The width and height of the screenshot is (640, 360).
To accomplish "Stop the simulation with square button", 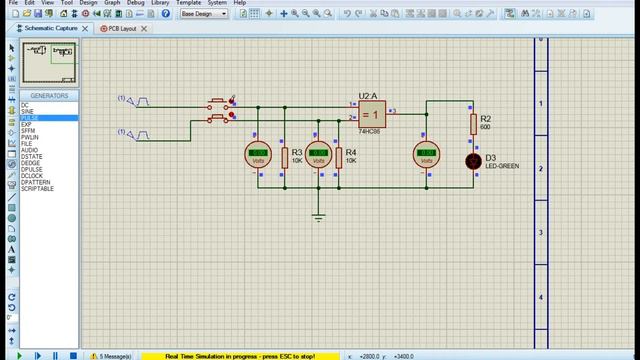I will 73,356.
